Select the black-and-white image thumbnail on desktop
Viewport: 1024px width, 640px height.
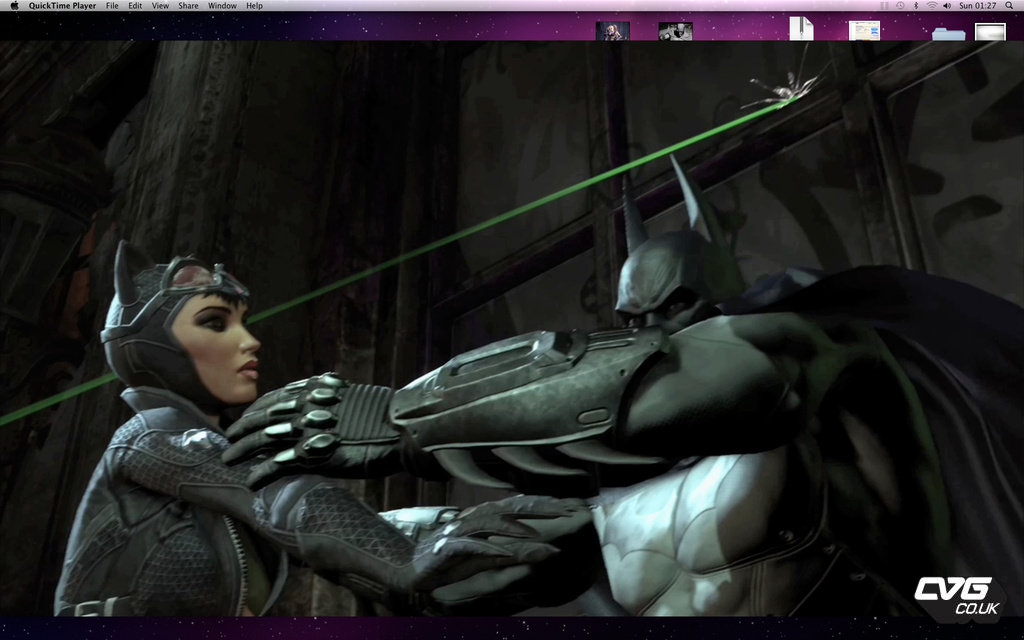pos(675,31)
